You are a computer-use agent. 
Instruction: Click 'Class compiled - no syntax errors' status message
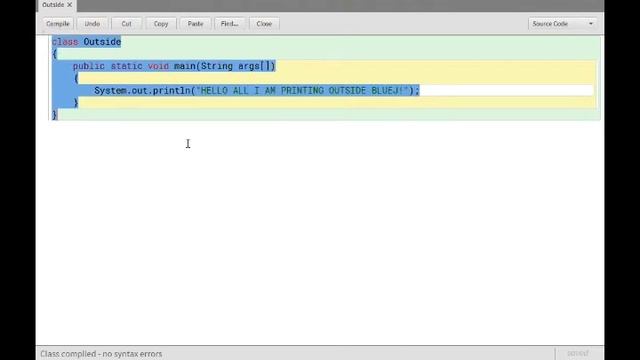[x=101, y=354]
